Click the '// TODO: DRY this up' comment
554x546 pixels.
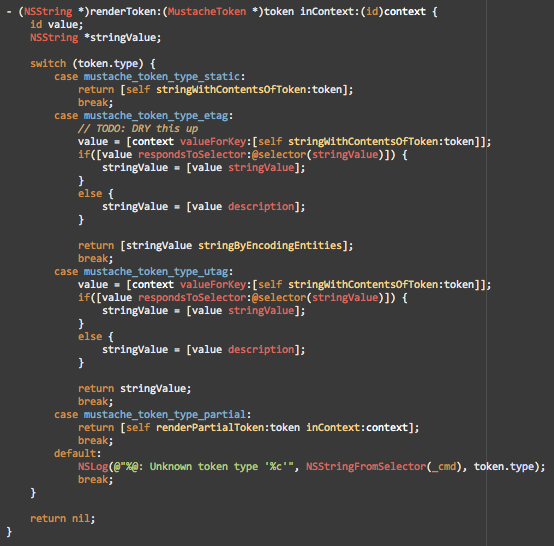[138, 129]
